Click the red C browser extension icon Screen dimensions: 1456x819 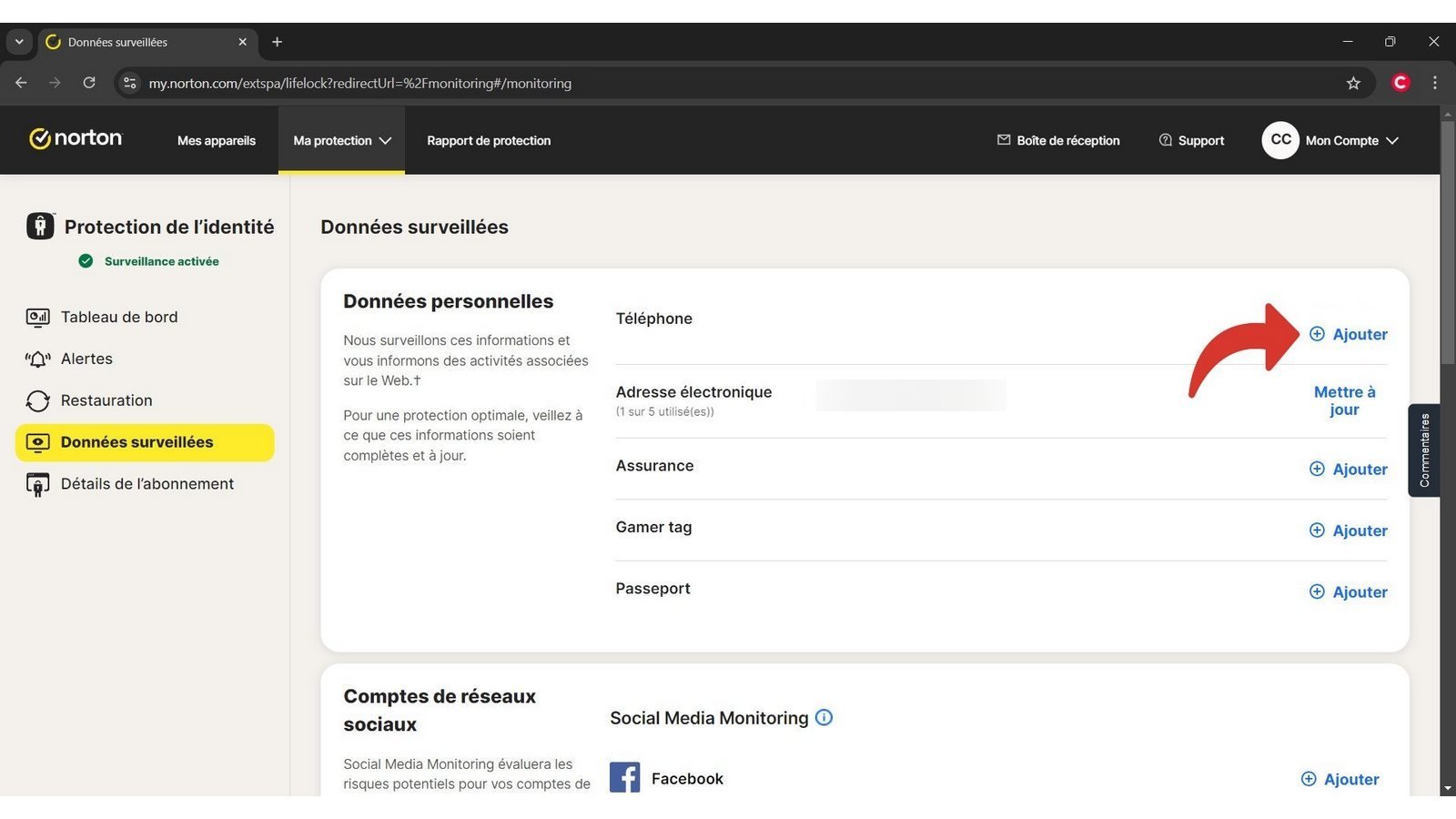pos(1400,83)
